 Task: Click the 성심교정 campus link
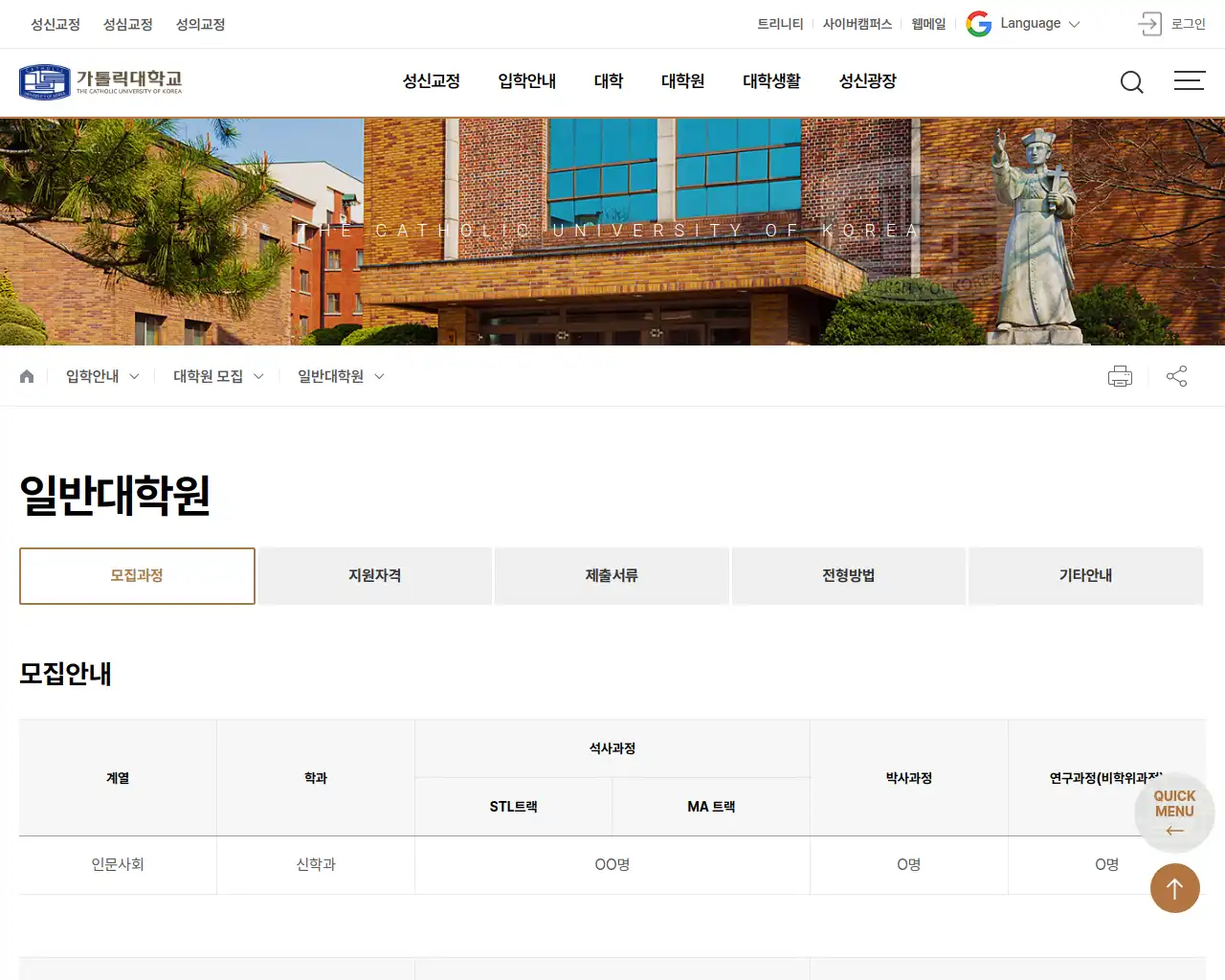point(128,24)
